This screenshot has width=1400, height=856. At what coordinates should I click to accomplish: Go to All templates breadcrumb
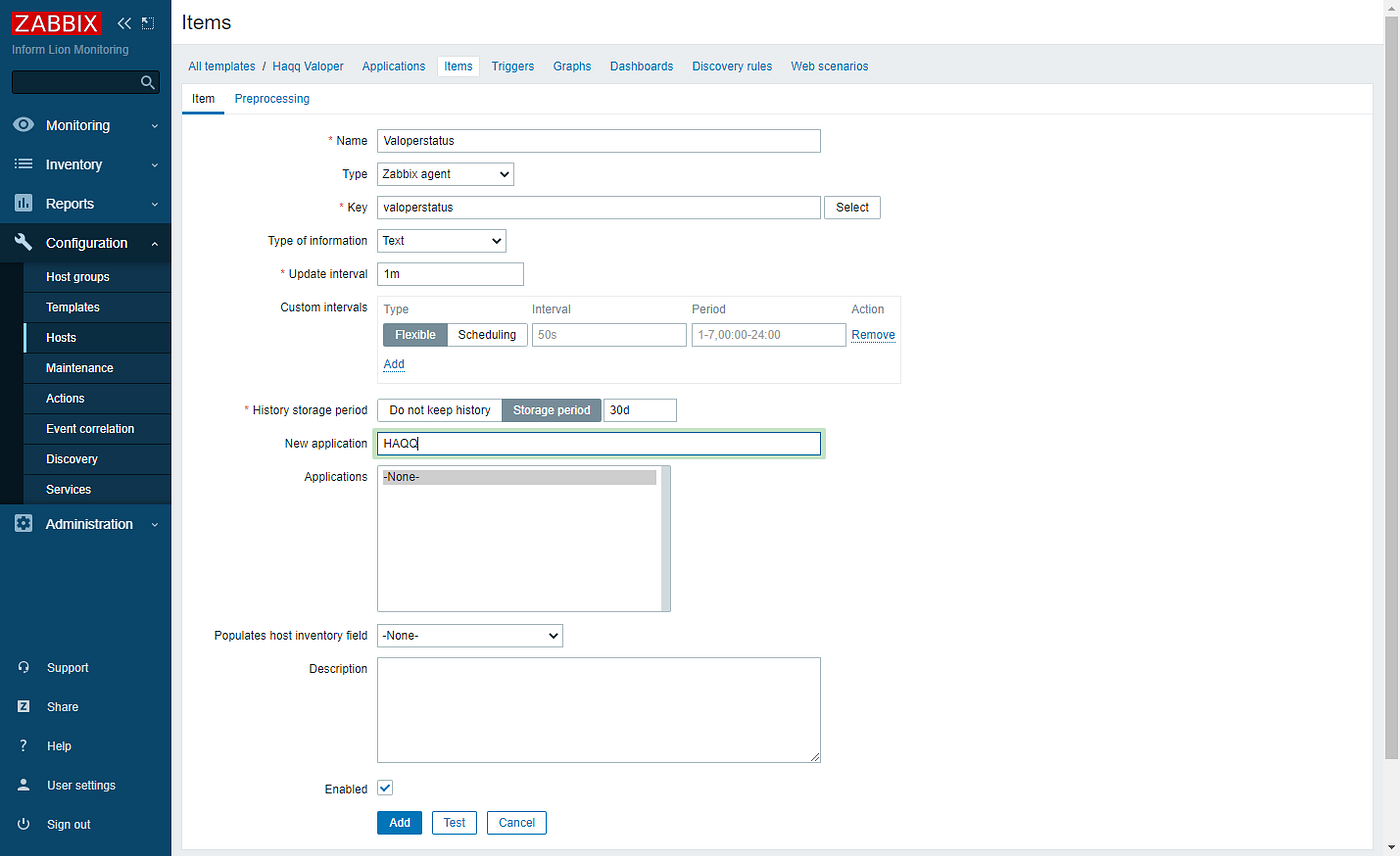coord(222,66)
